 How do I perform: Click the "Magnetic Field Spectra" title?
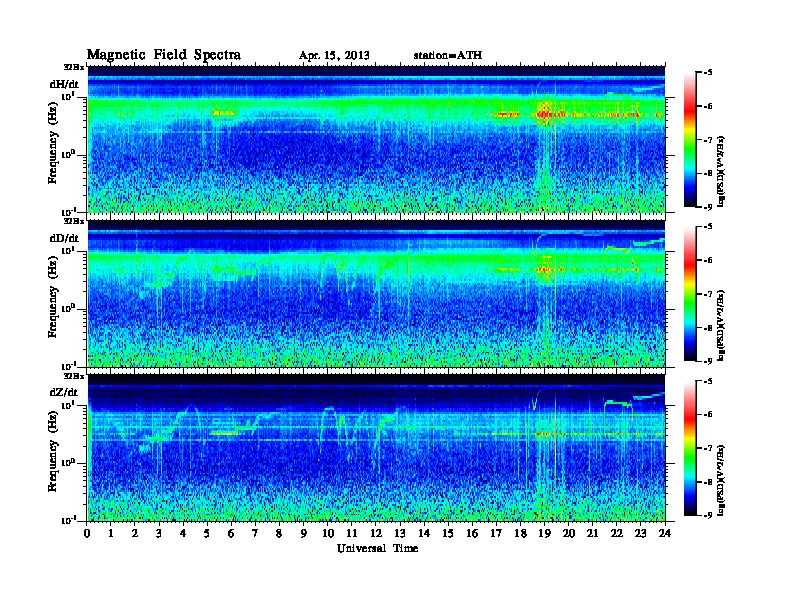click(x=164, y=55)
